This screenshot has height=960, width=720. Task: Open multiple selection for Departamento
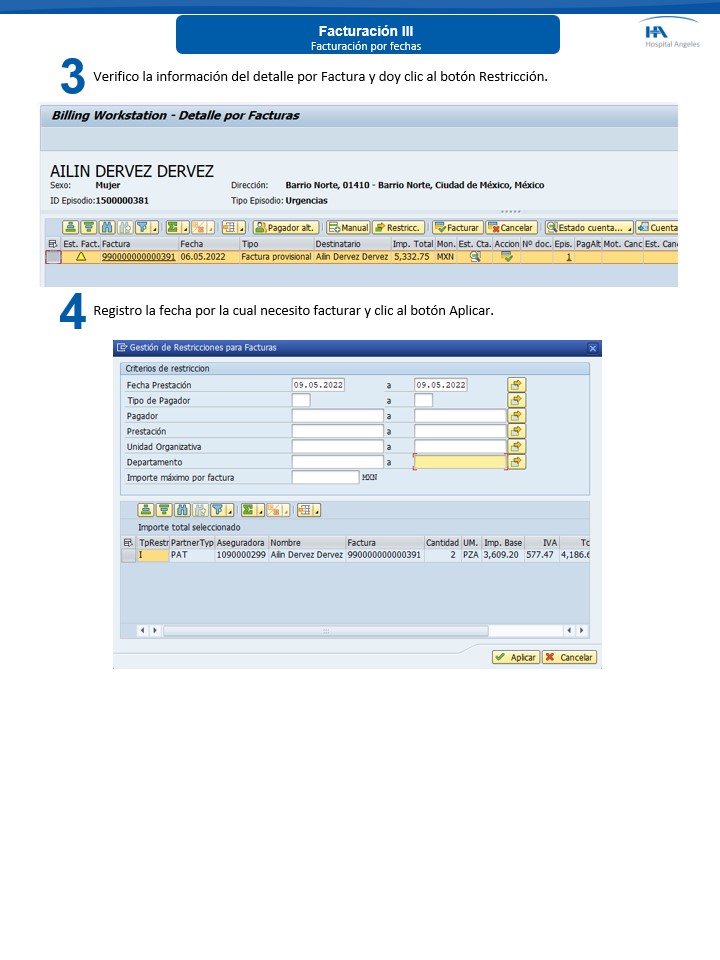tap(516, 462)
